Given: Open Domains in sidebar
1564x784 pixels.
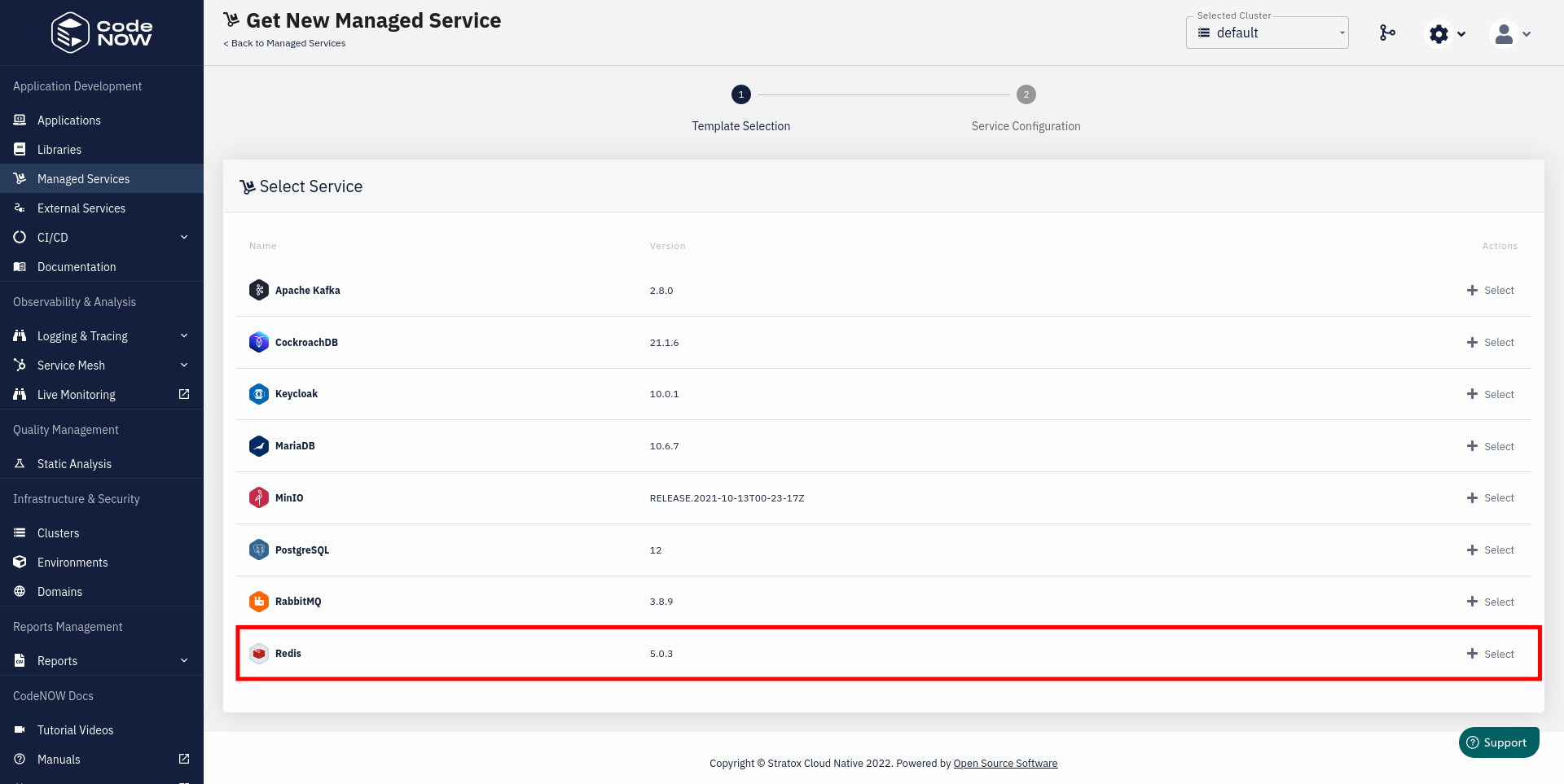Looking at the screenshot, I should pos(102,591).
